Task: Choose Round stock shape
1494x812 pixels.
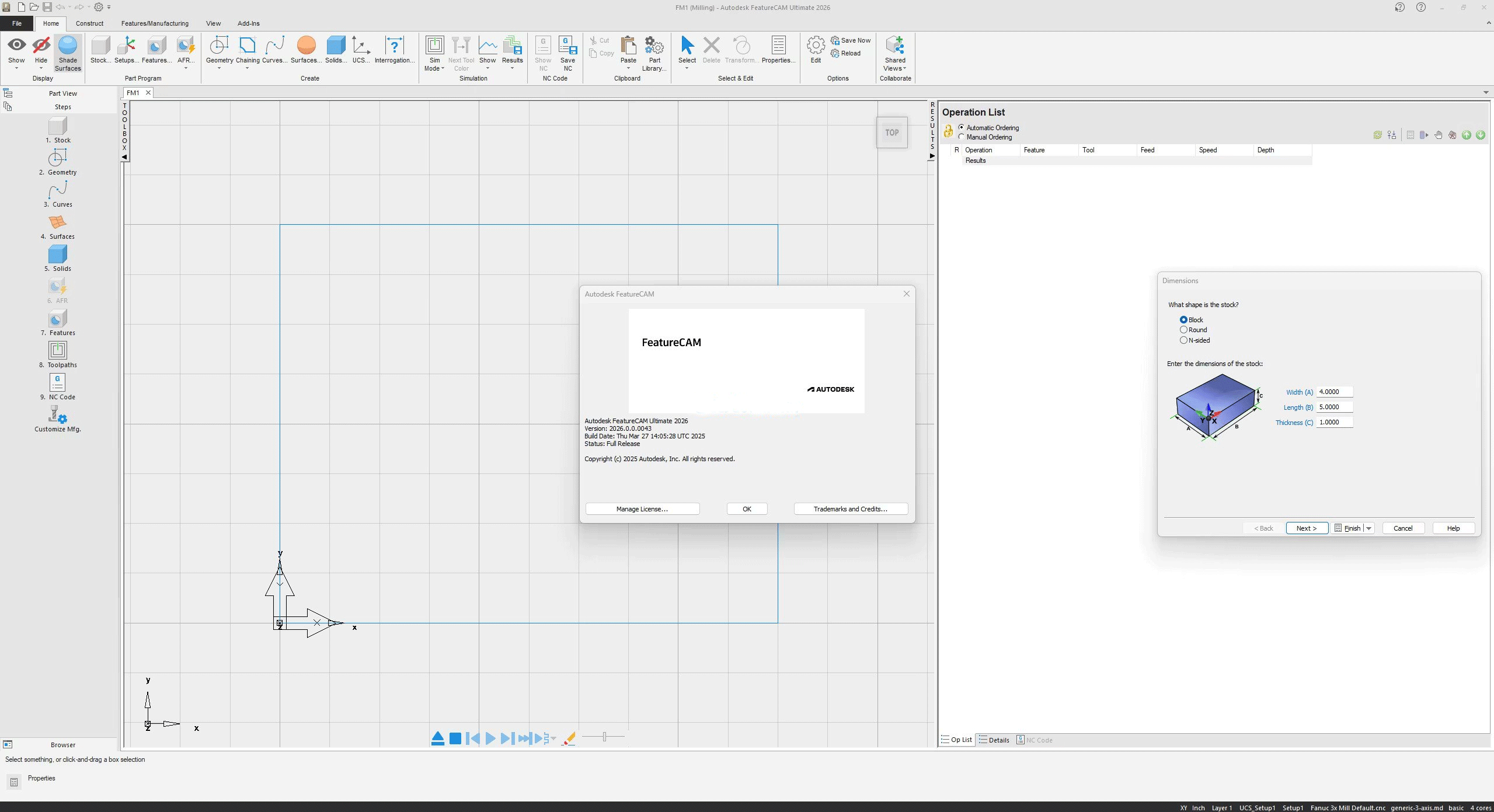Action: click(1183, 330)
